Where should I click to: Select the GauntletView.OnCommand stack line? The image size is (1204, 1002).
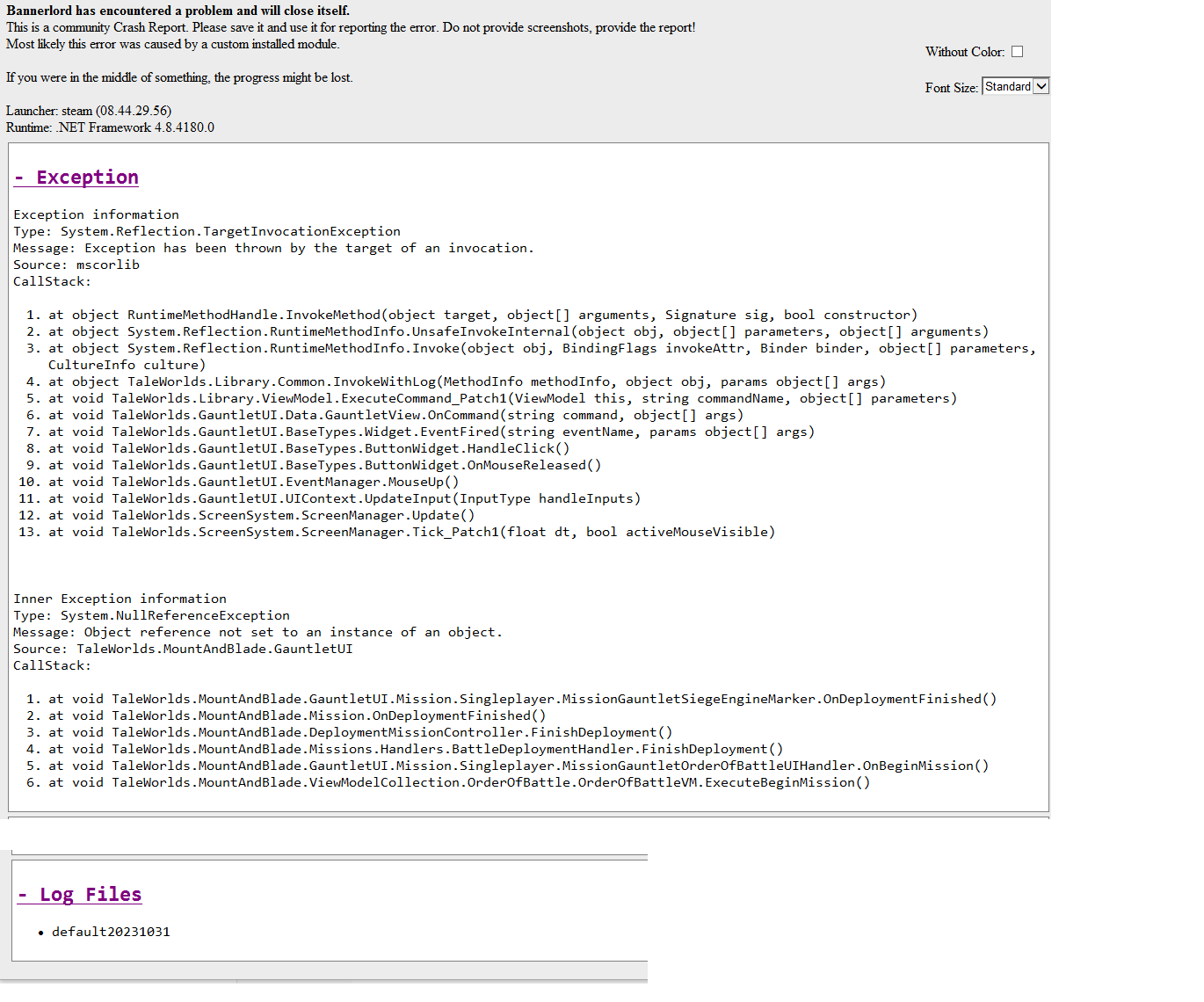pos(395,415)
